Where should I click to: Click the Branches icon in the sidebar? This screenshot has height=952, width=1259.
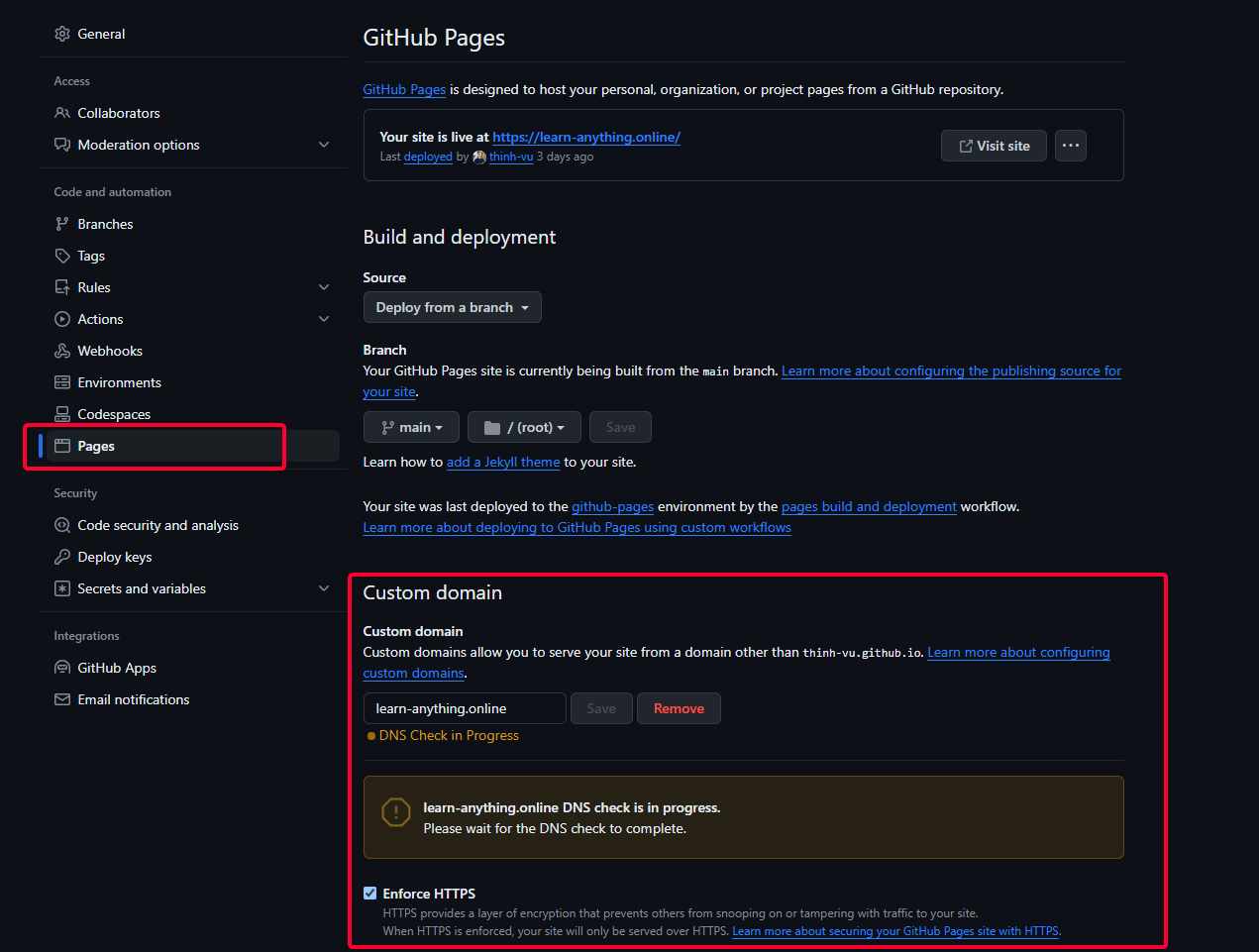pos(61,224)
